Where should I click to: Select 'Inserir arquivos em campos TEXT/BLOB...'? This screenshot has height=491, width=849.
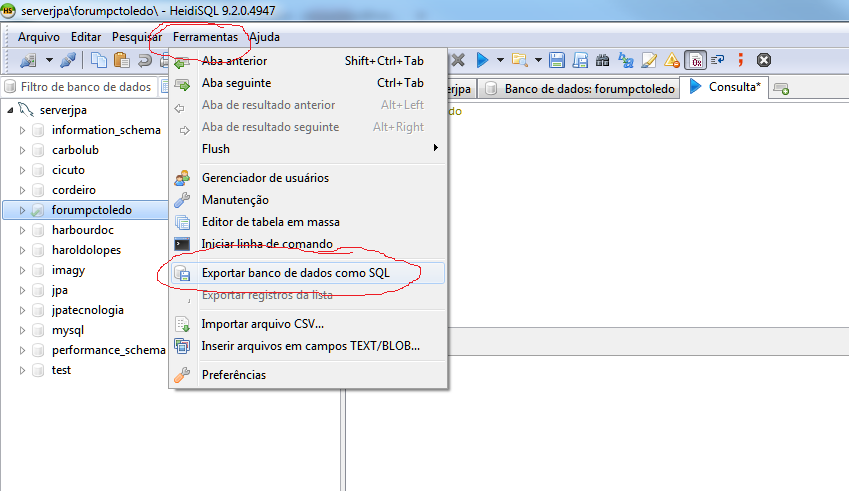click(308, 346)
